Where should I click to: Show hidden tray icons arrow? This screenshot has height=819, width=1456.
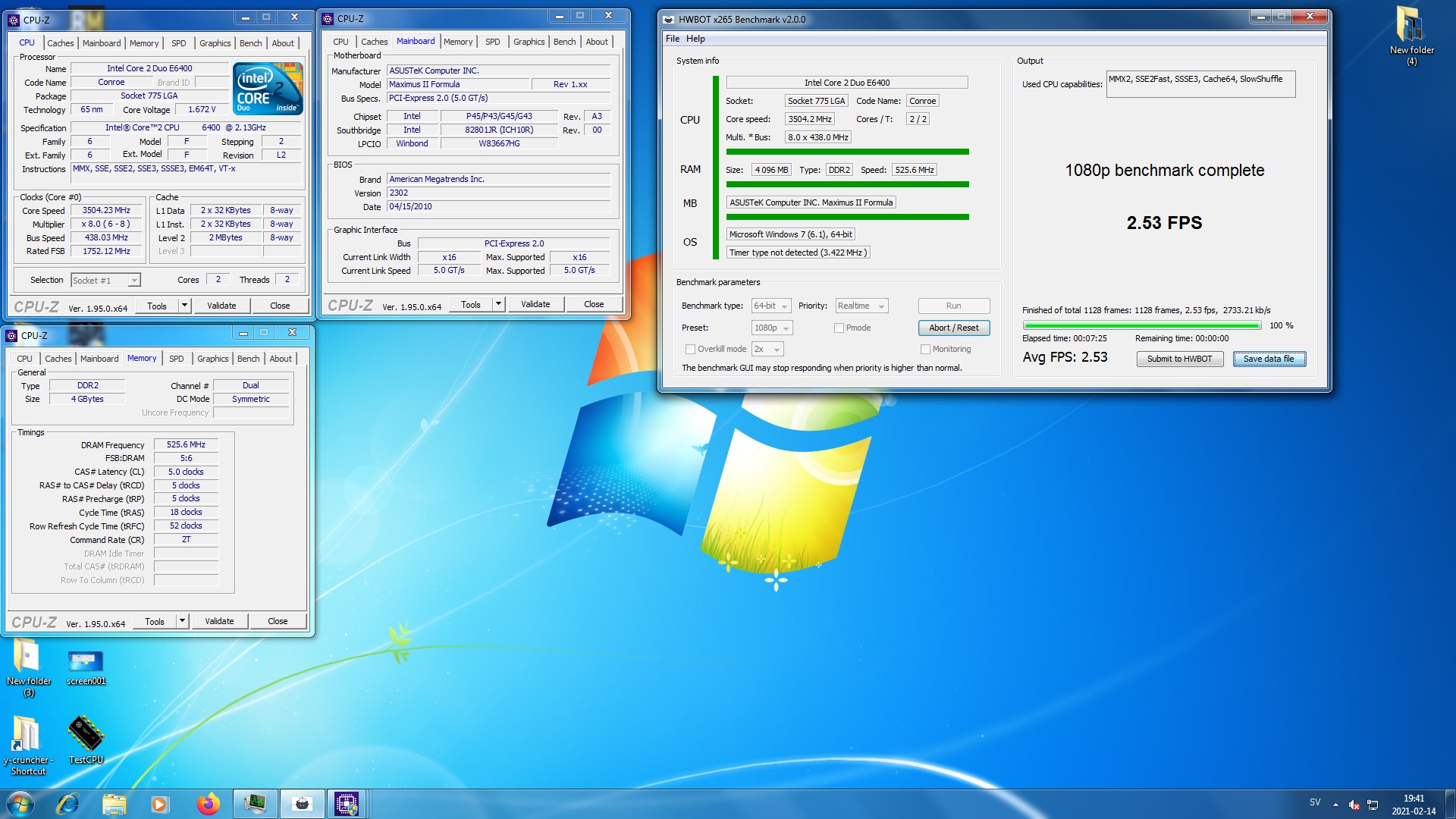point(1335,805)
